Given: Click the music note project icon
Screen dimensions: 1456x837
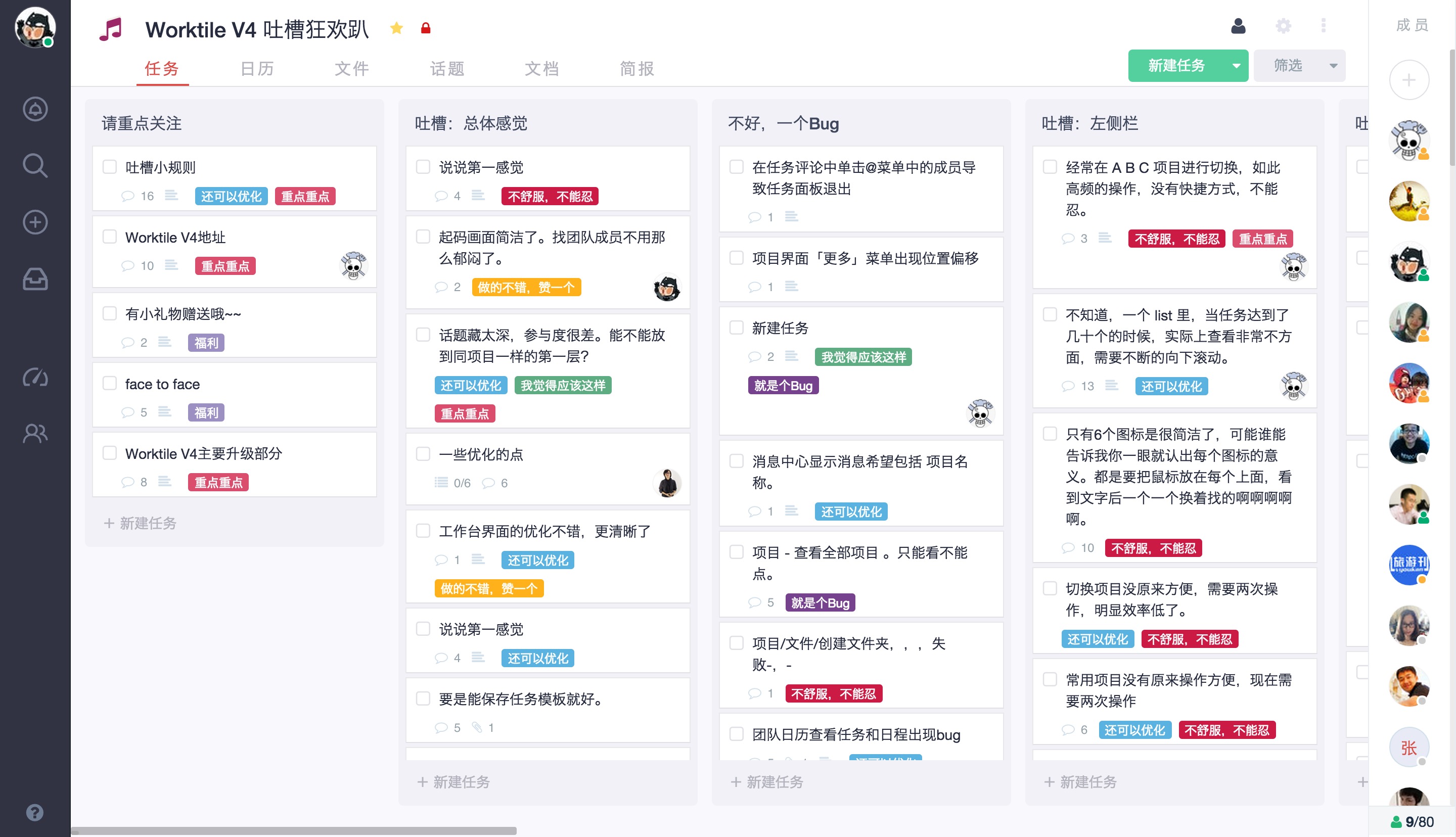Looking at the screenshot, I should point(110,29).
